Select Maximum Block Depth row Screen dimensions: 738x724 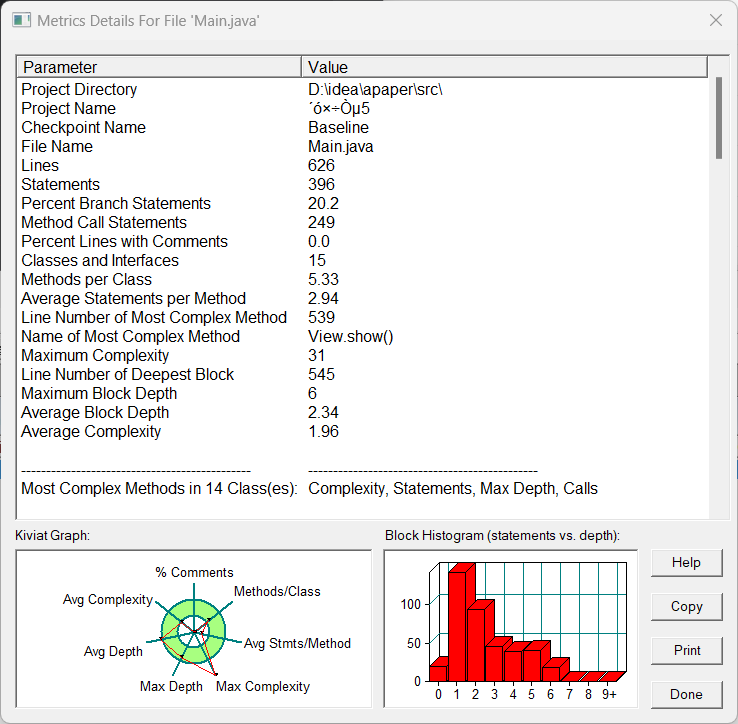(362, 394)
